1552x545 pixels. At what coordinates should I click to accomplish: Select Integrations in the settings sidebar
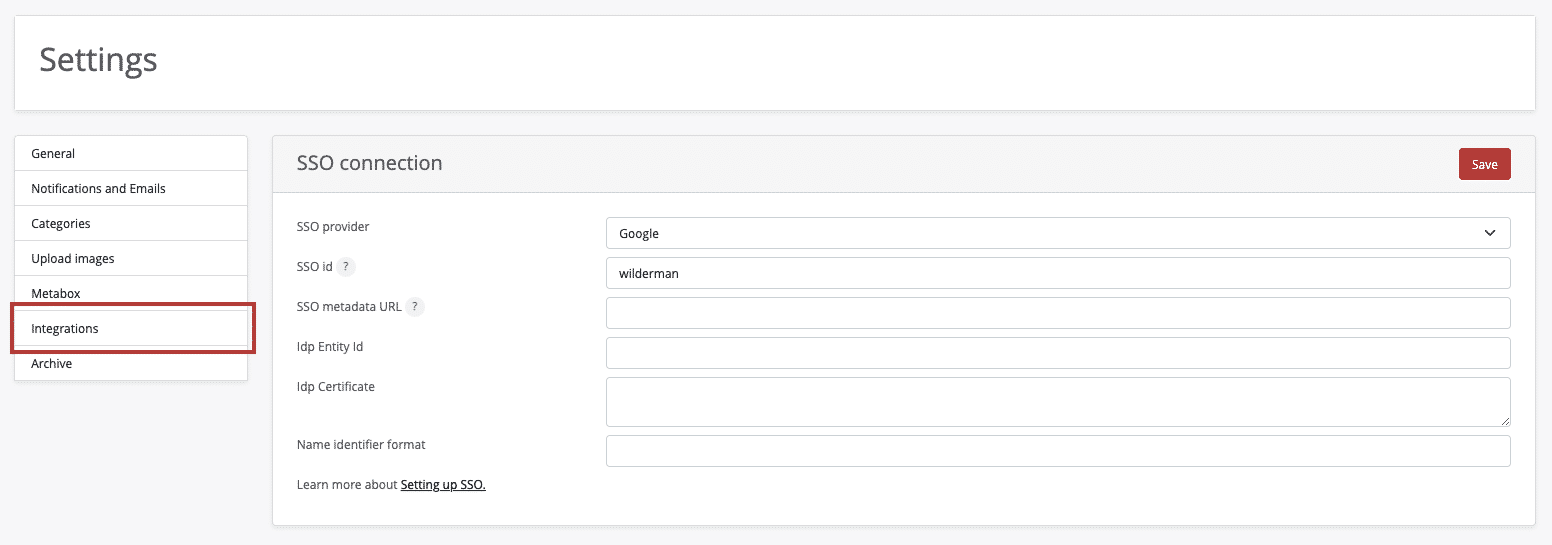(131, 328)
